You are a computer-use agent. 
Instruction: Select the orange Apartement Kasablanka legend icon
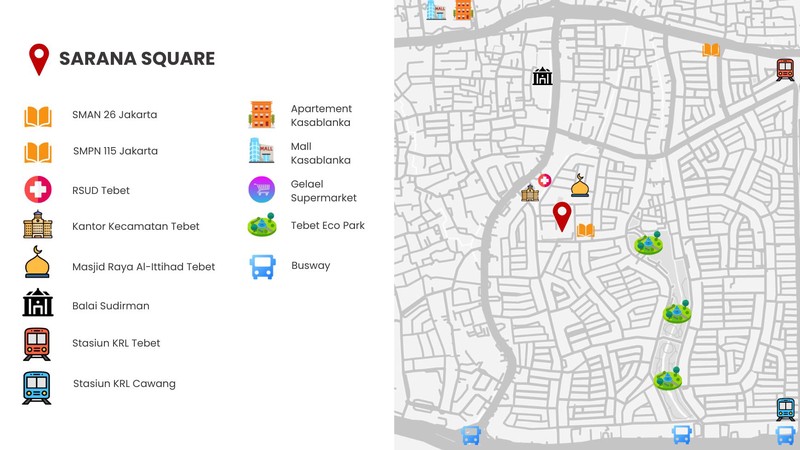click(x=261, y=114)
